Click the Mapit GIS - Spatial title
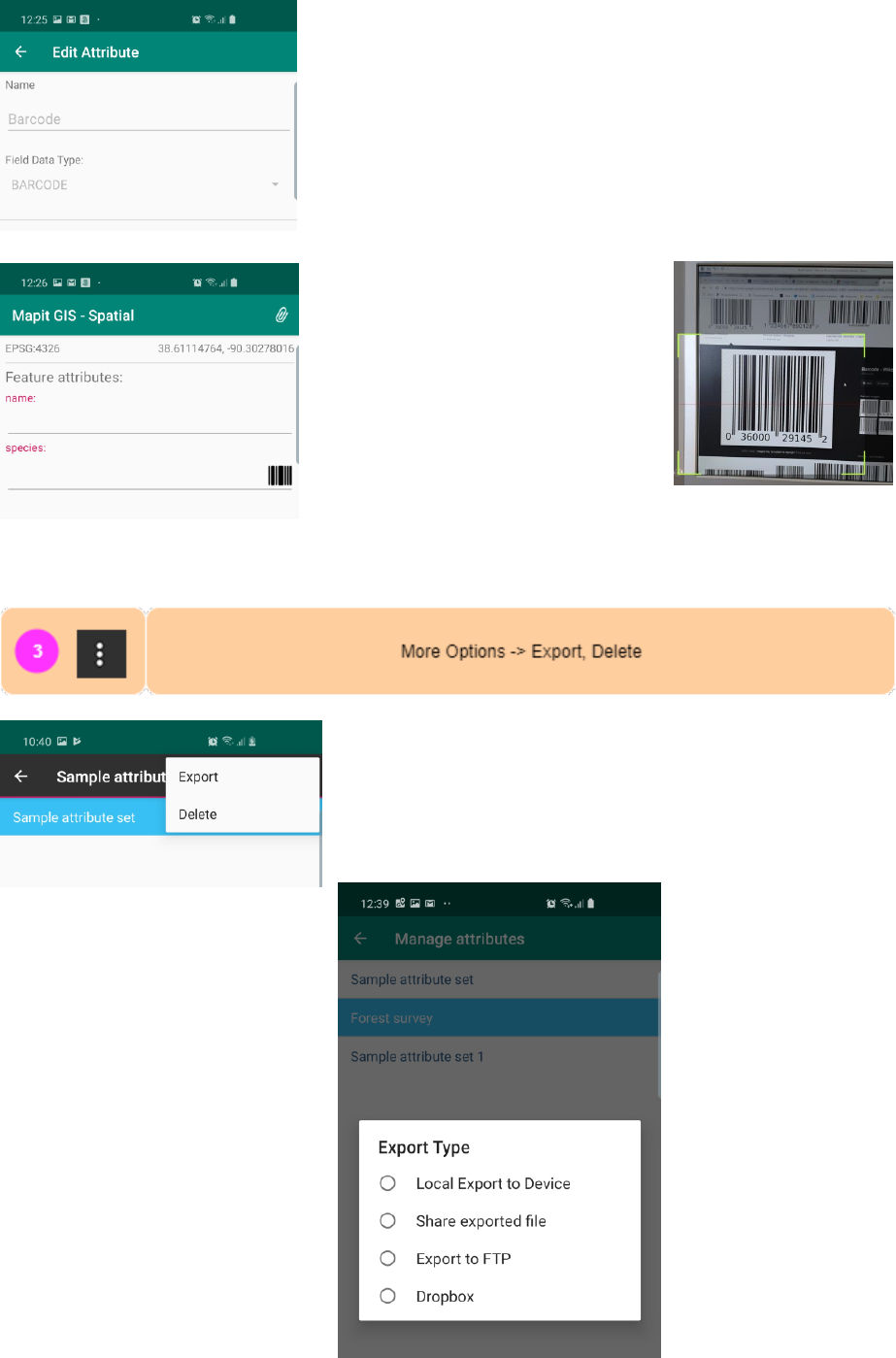Image resolution: width=896 pixels, height=1358 pixels. click(73, 315)
